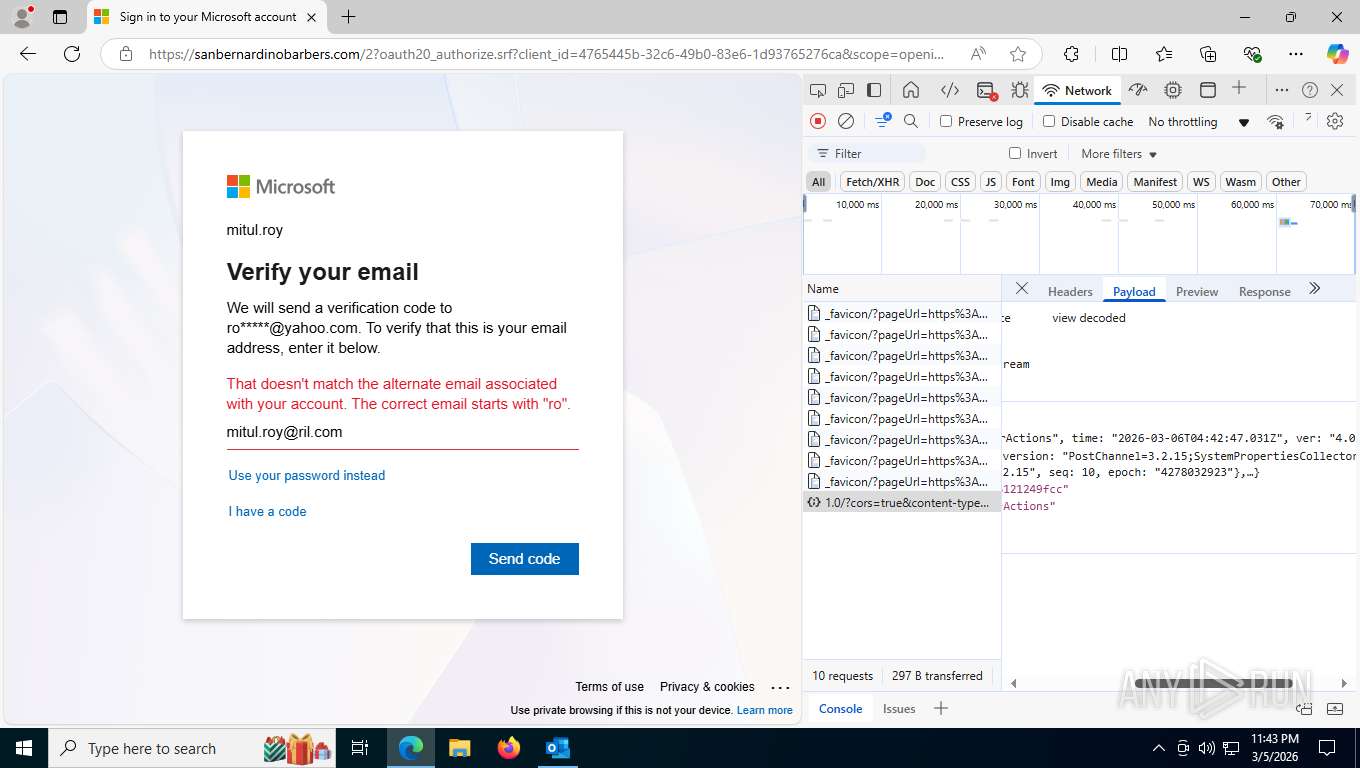Show more request detail tabs chevron

coord(1315,288)
